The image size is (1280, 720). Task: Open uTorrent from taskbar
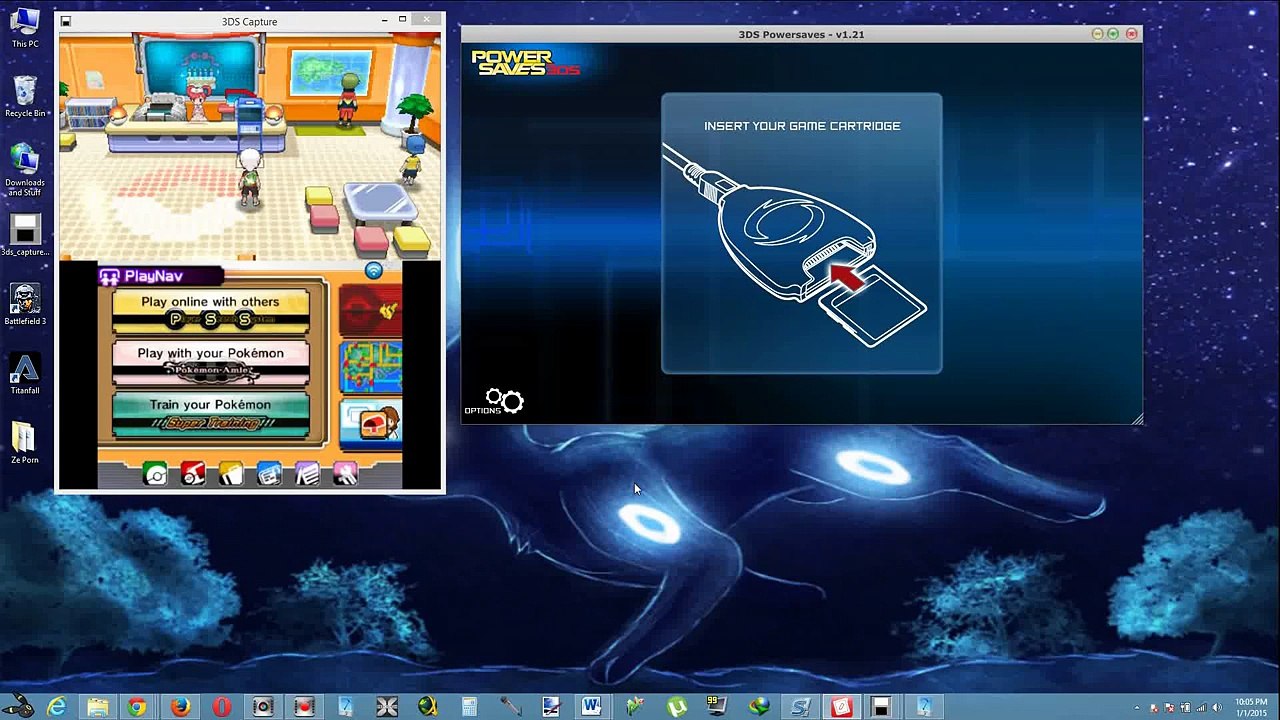point(677,707)
